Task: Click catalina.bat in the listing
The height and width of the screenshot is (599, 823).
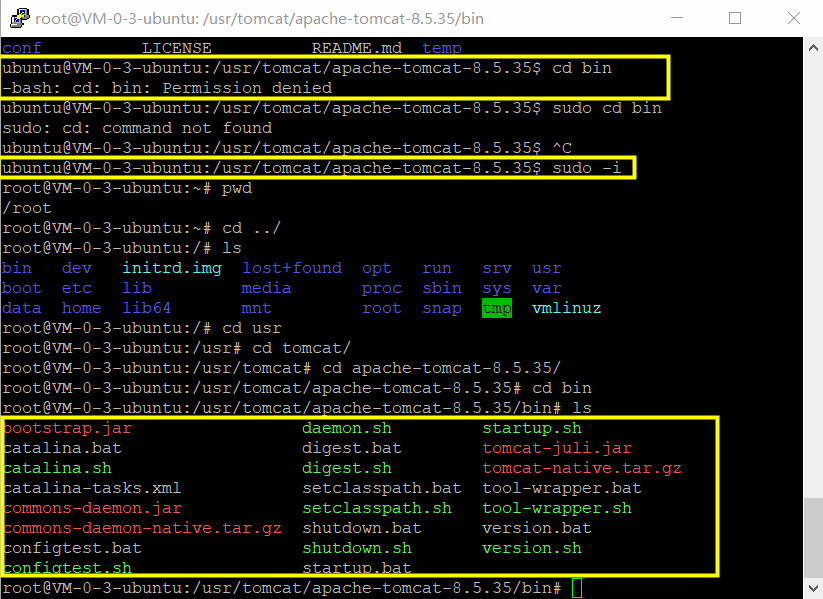Action: (62, 448)
